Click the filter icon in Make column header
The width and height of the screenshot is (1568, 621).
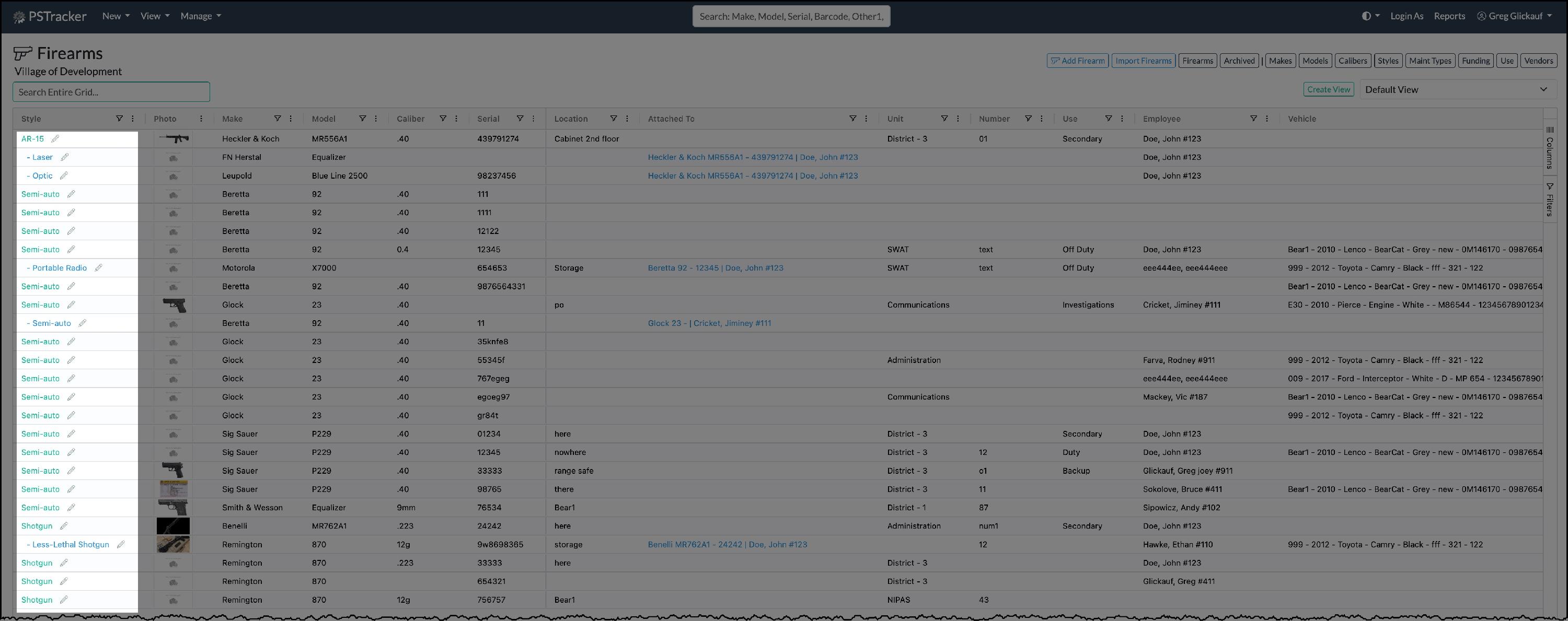click(278, 119)
